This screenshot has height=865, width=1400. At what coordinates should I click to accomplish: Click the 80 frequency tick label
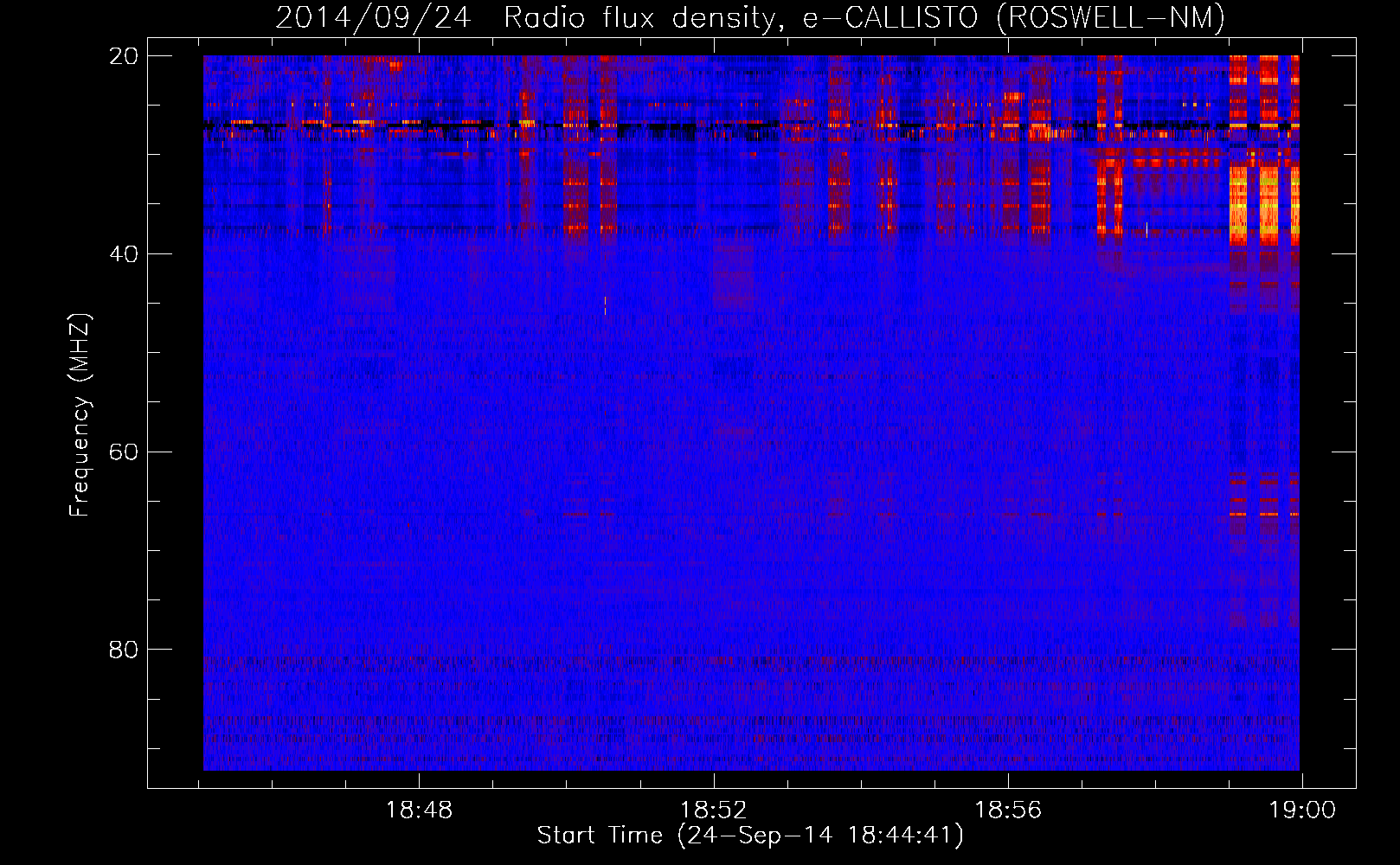point(124,650)
